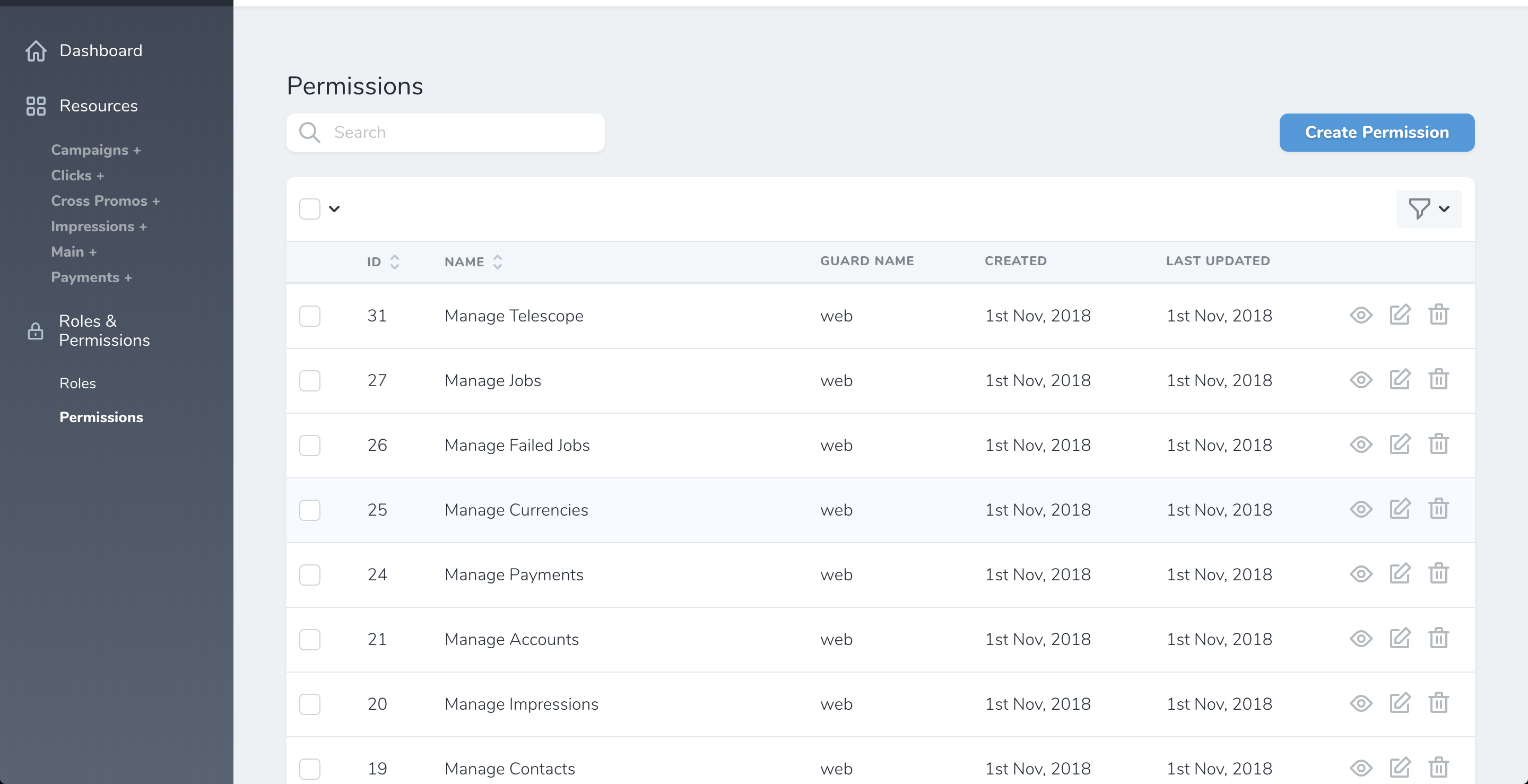Image resolution: width=1528 pixels, height=784 pixels.
Task: Select the Manage Currencies row checkbox
Action: (x=310, y=510)
